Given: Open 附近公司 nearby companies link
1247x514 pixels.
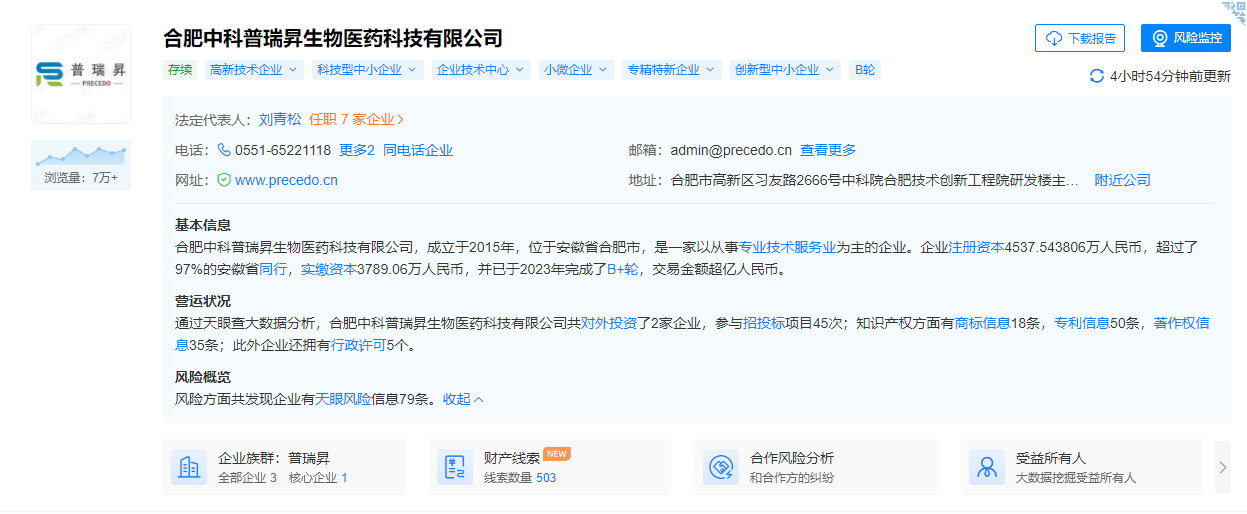Looking at the screenshot, I should [x=1123, y=180].
